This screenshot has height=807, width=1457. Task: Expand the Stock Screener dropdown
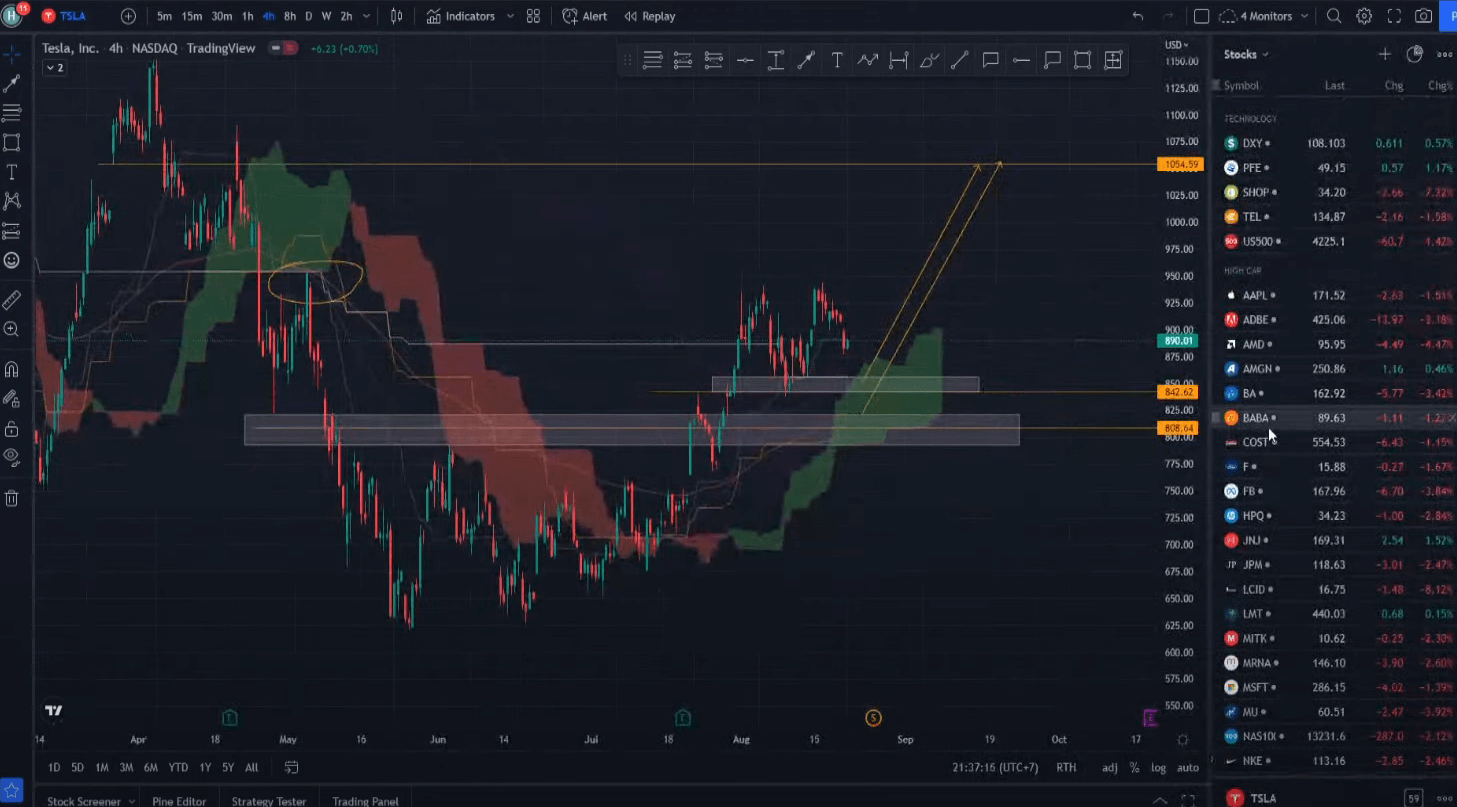click(x=131, y=801)
